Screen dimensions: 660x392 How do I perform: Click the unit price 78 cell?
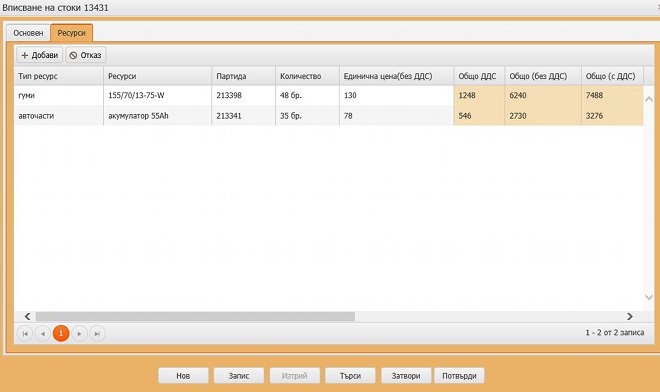tap(397, 116)
